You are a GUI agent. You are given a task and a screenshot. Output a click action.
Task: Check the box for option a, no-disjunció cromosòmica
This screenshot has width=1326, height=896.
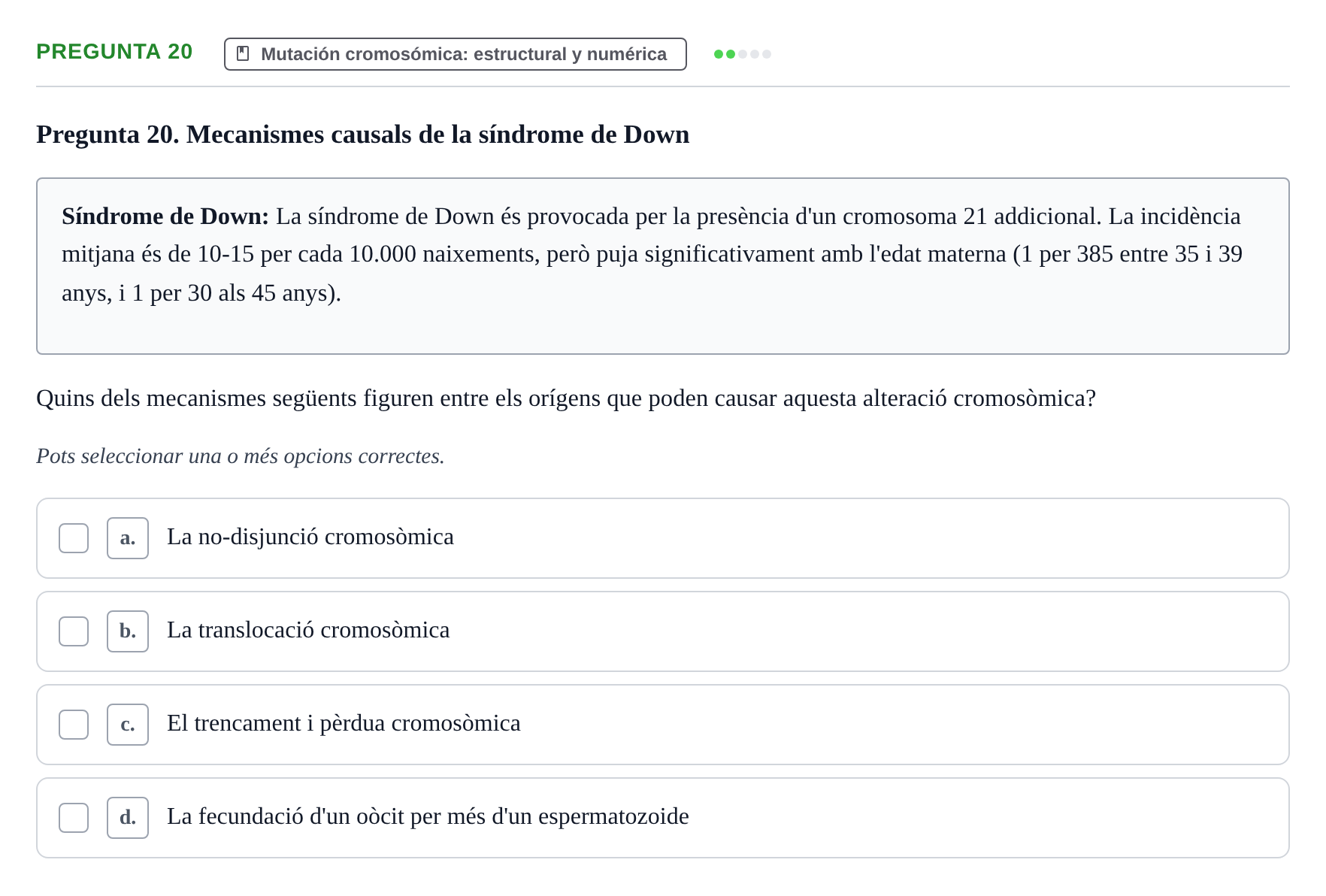74,538
